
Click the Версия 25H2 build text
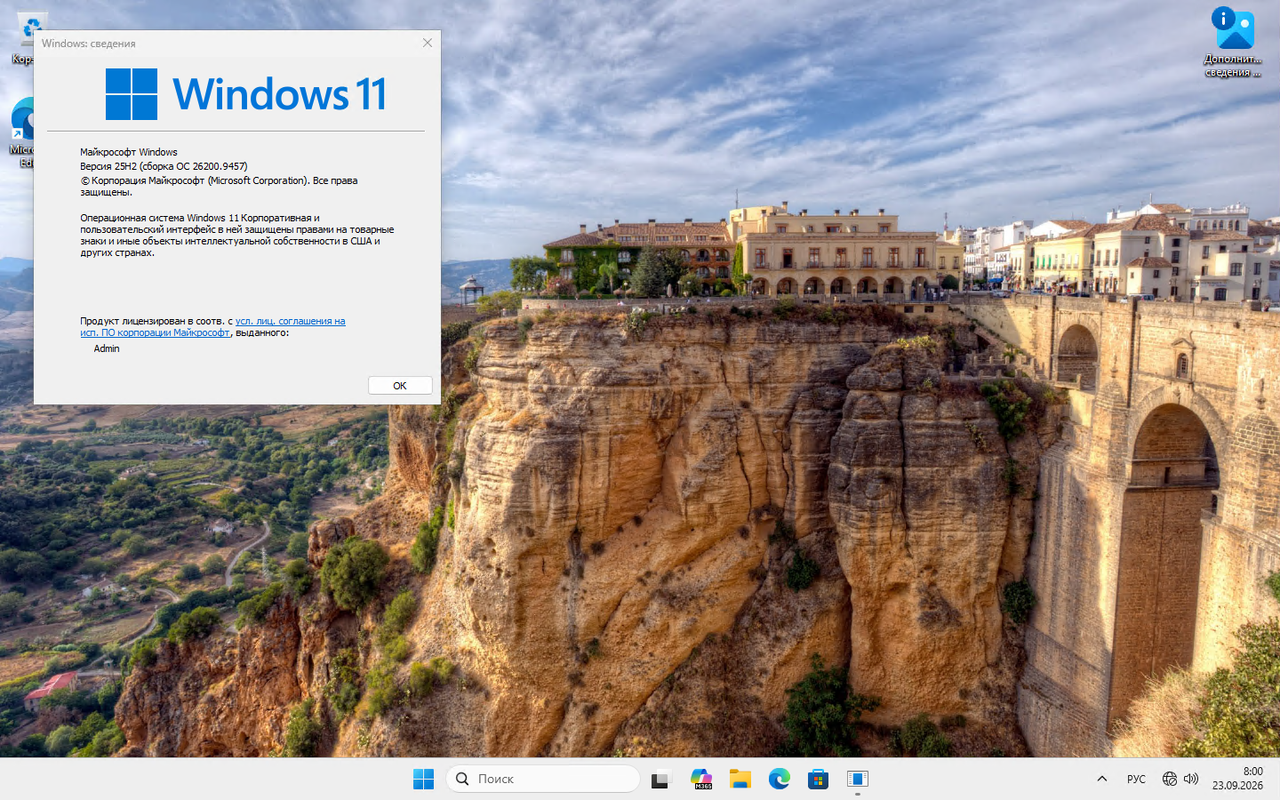(164, 166)
